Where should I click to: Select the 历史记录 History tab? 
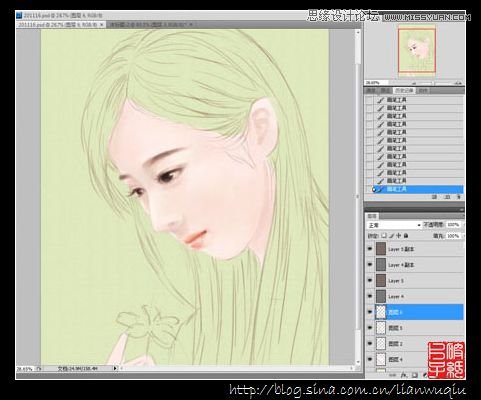coord(404,91)
